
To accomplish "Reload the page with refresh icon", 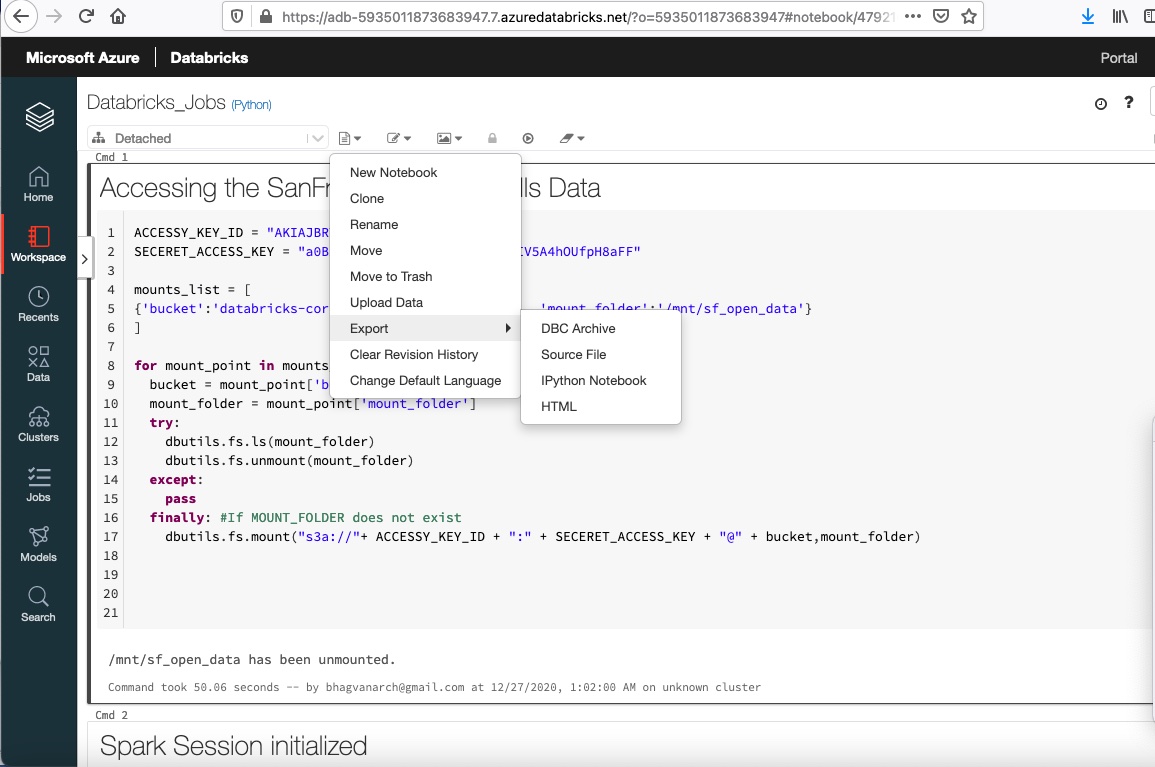I will (x=86, y=16).
